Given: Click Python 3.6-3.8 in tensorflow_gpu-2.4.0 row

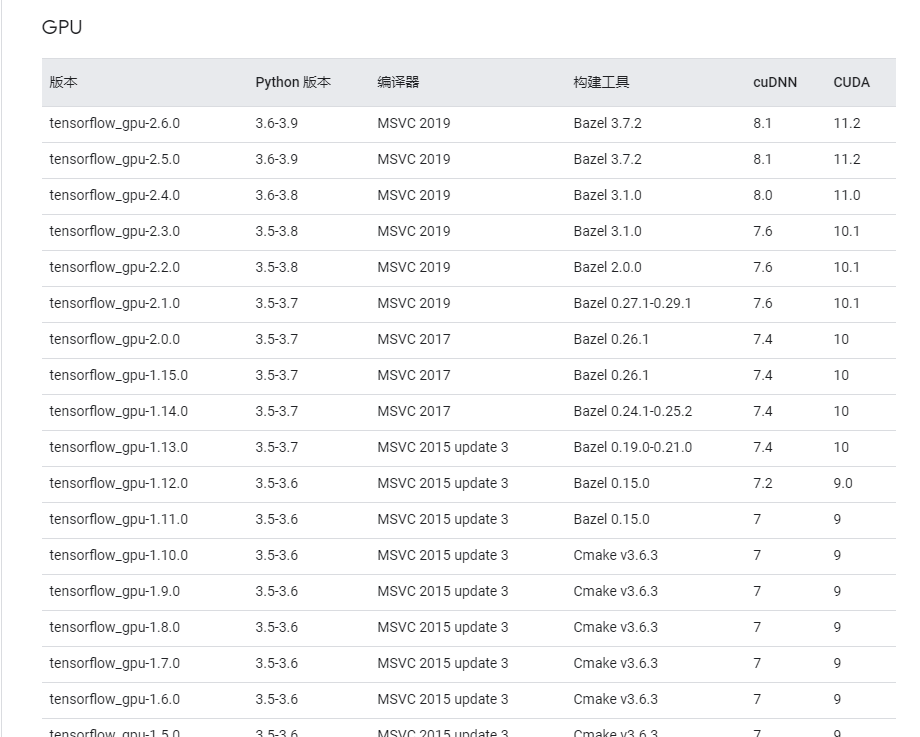Looking at the screenshot, I should point(276,195).
